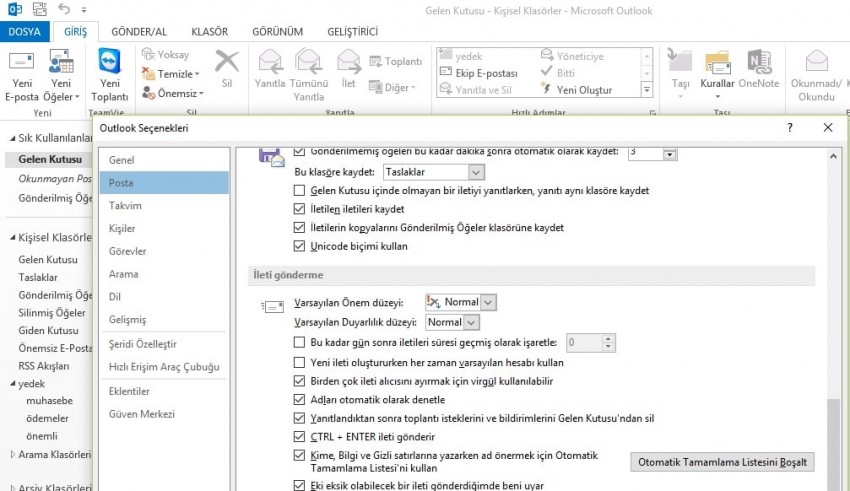
Task: Open the Temizle cleanup menu
Action: pyautogui.click(x=171, y=74)
